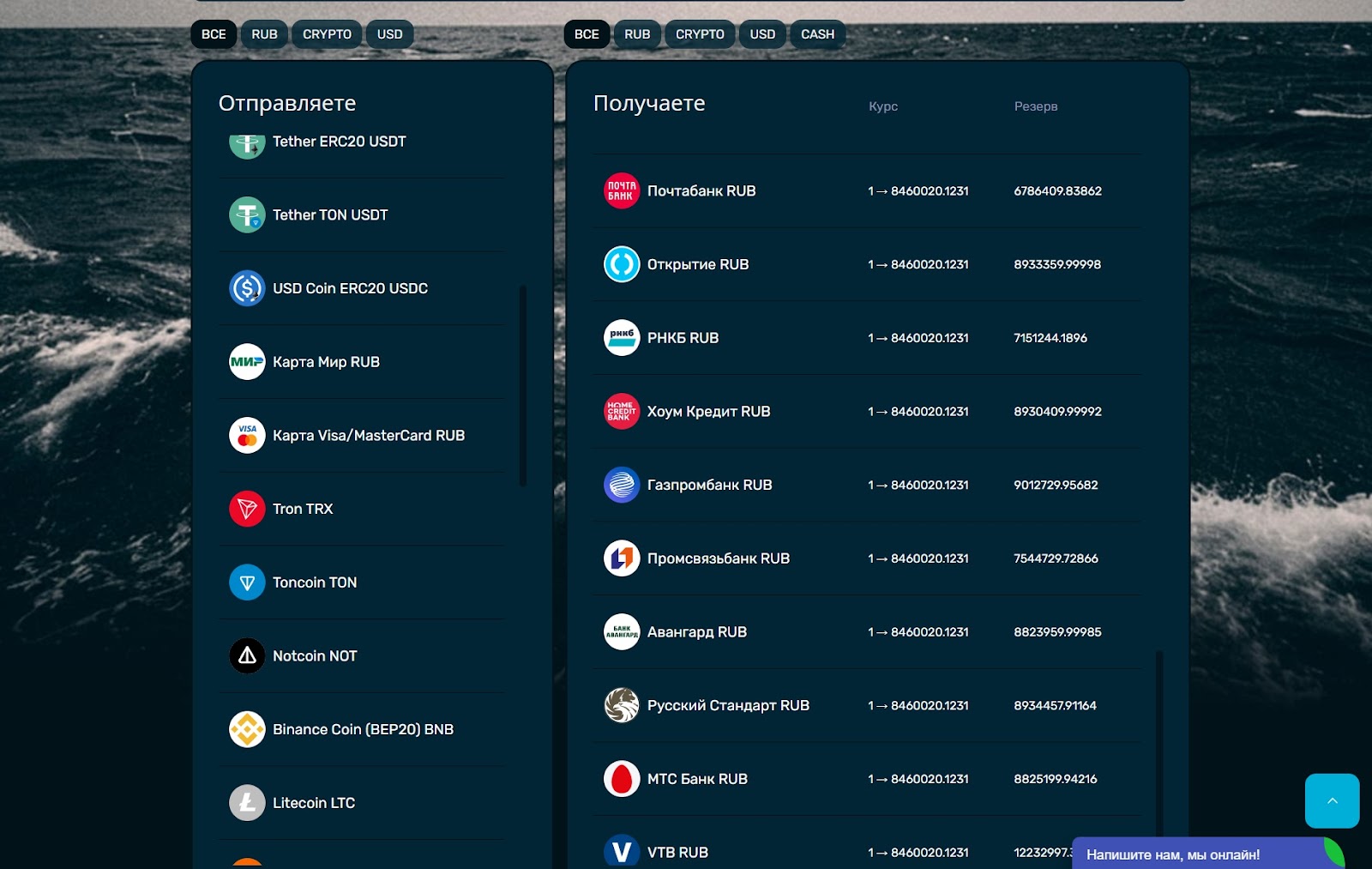
Task: Choose Notcoin NOT to send
Action: (x=362, y=656)
